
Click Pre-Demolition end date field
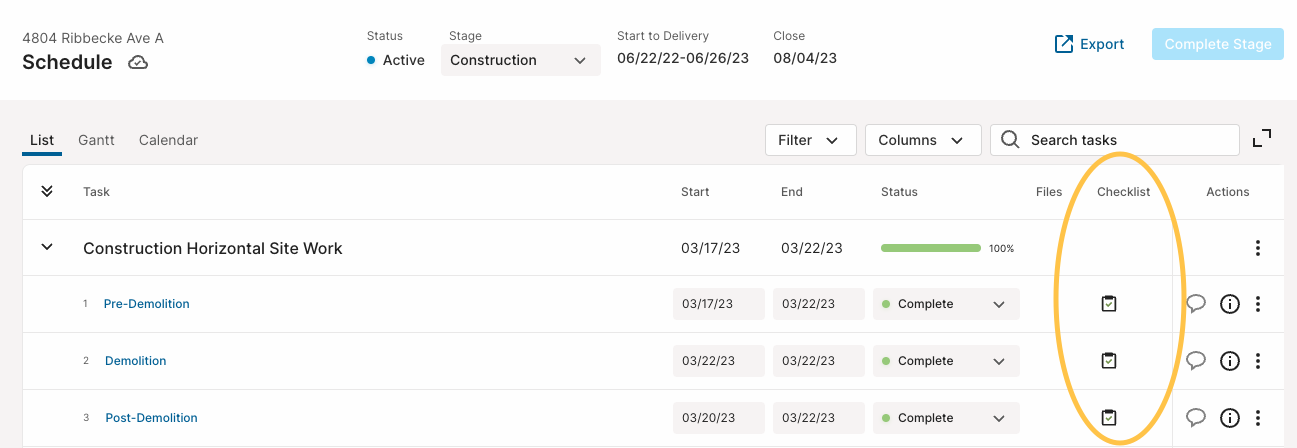(819, 304)
